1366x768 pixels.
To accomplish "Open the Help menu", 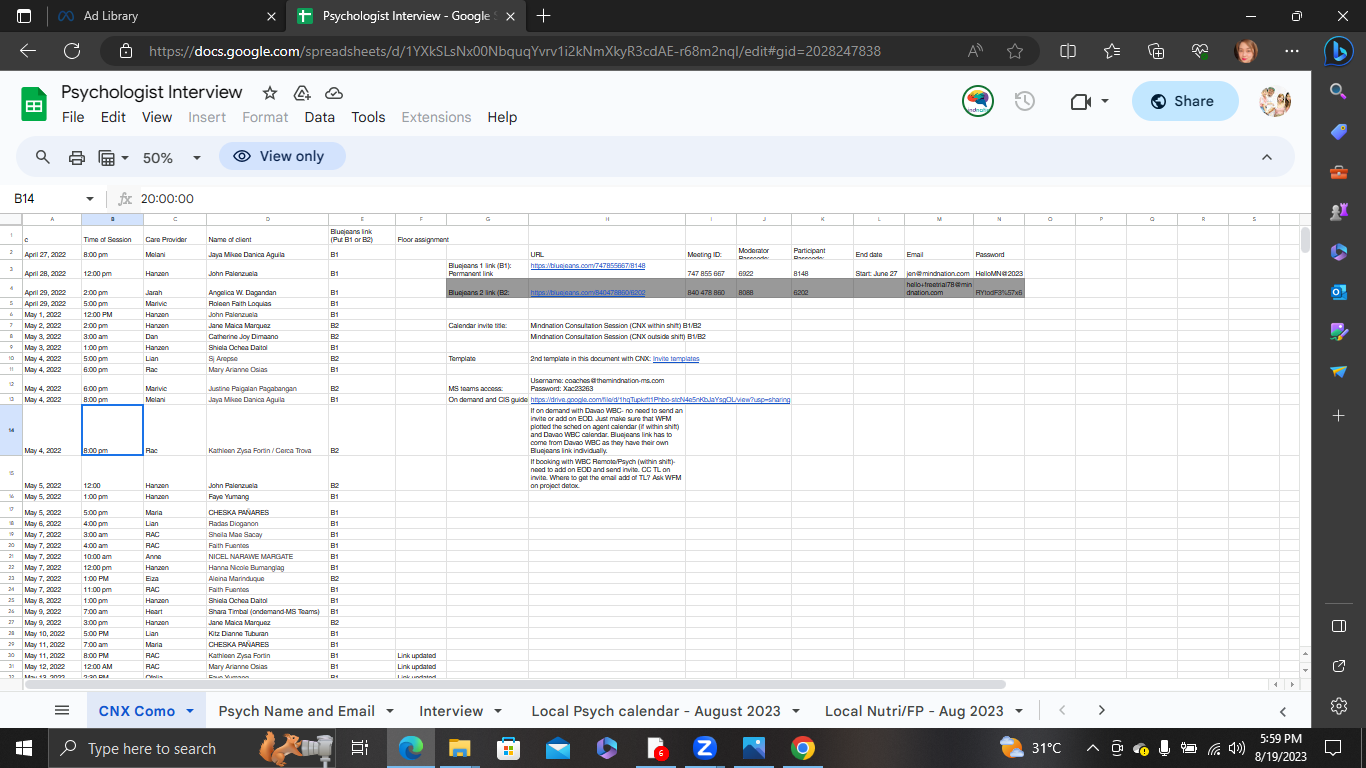I will click(x=502, y=117).
